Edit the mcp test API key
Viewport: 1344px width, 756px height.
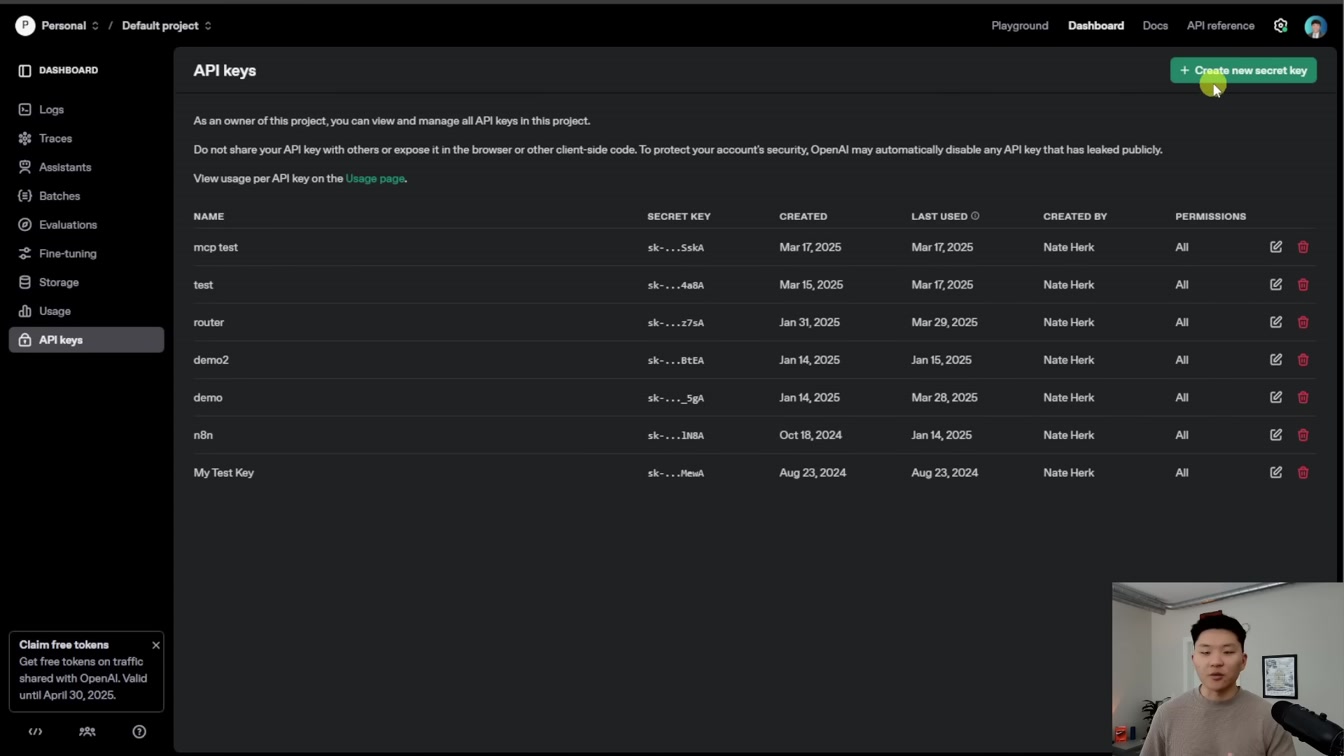pyautogui.click(x=1276, y=247)
